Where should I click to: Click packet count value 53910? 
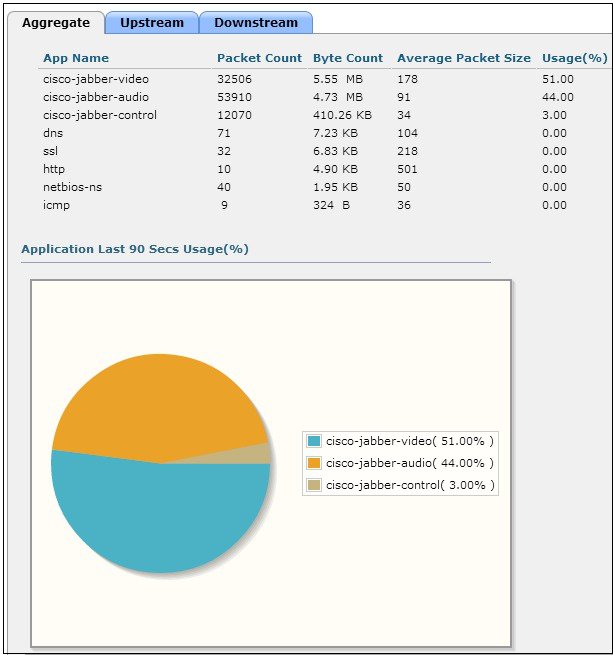tap(234, 97)
